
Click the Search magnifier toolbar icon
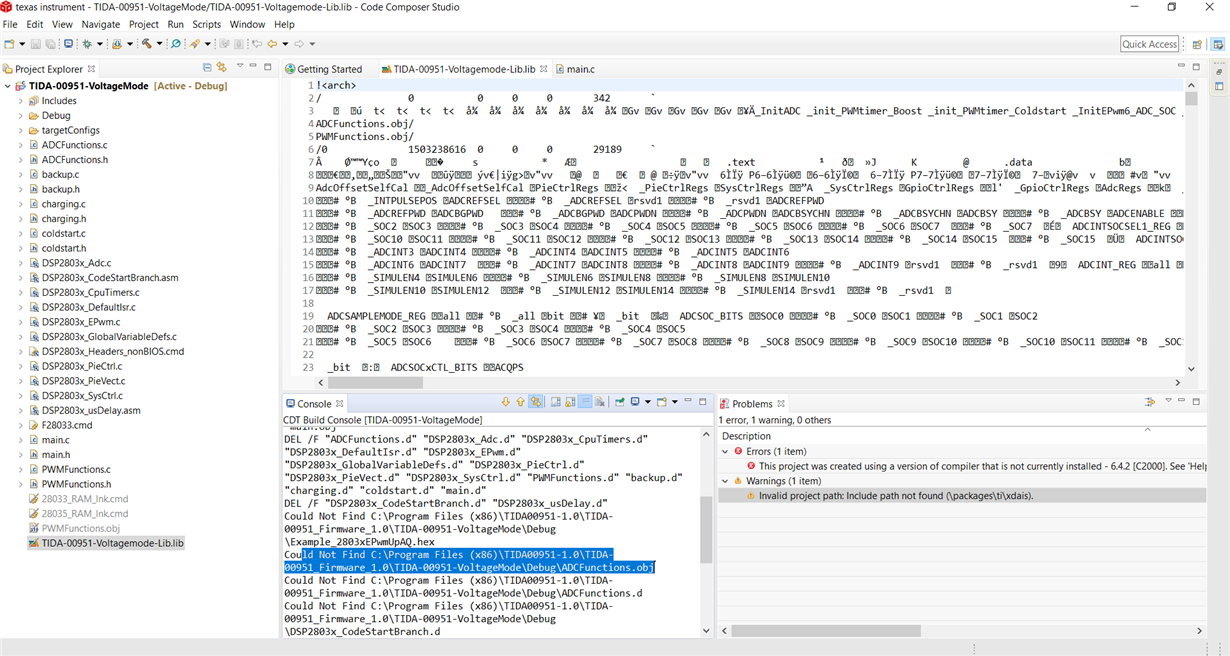tap(176, 44)
